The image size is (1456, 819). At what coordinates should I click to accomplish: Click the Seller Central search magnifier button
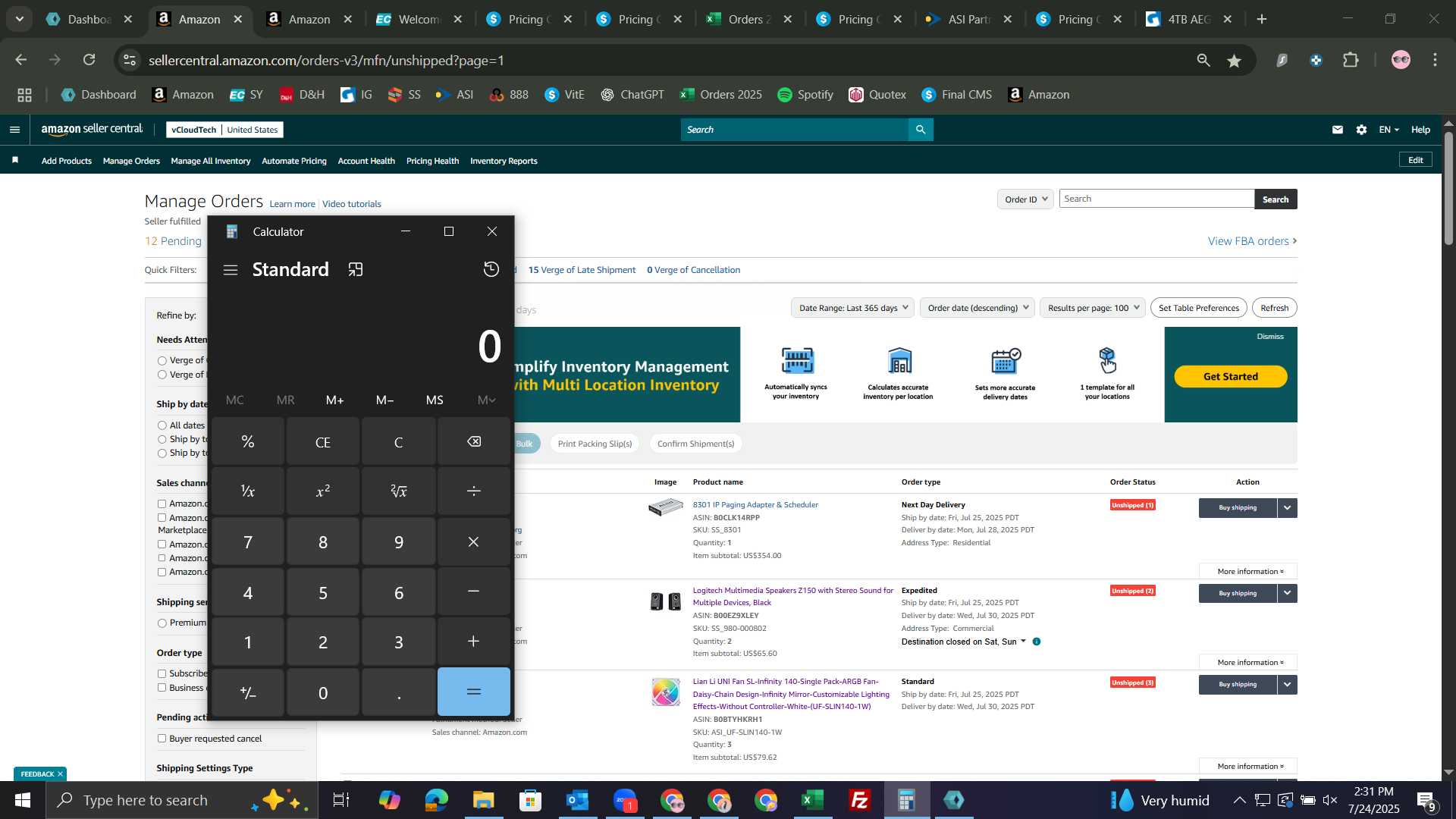921,130
